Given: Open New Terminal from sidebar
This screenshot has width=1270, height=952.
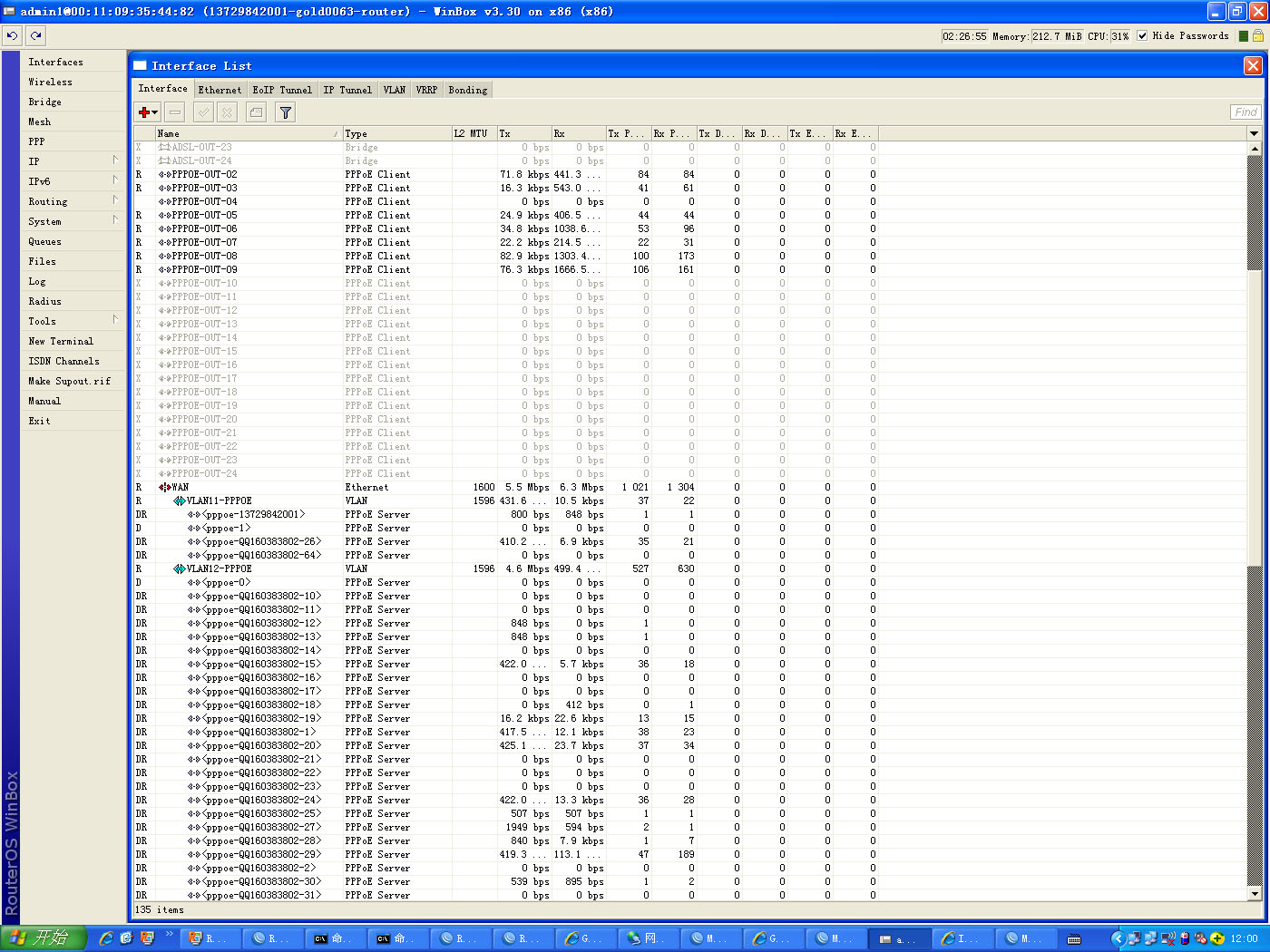Looking at the screenshot, I should click(73, 341).
